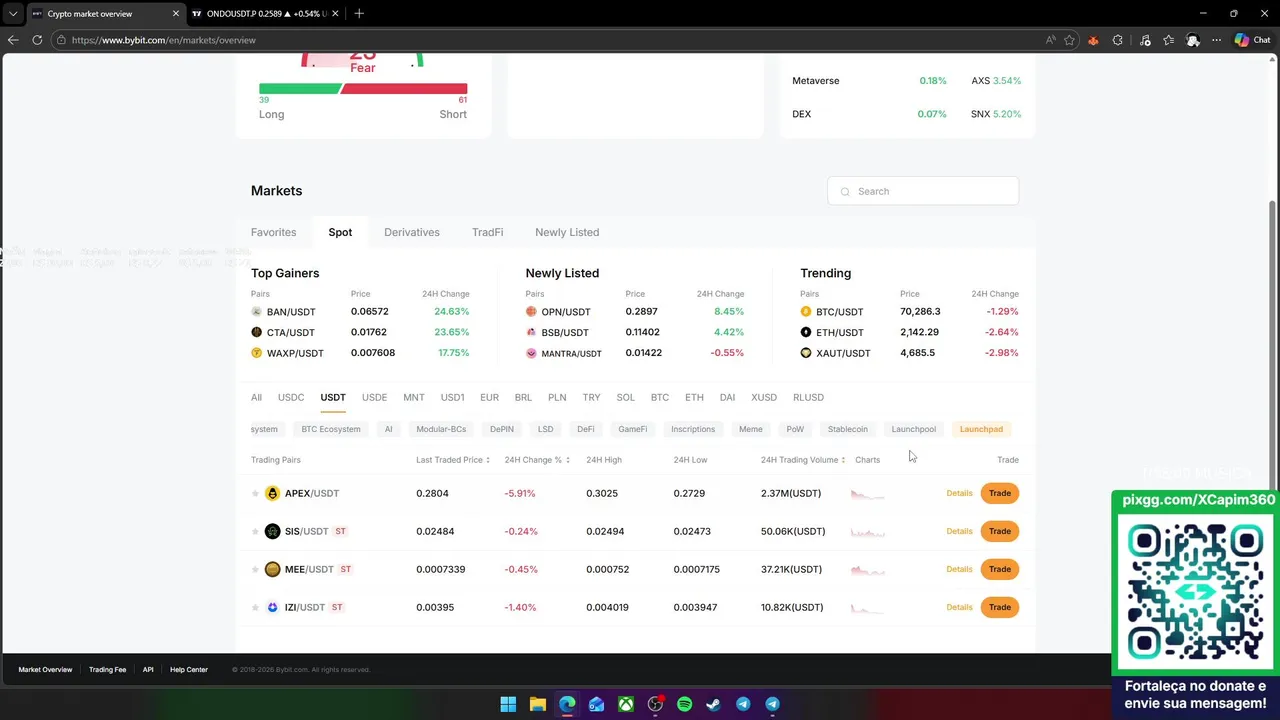Open OBS Studio from the taskbar
This screenshot has width=1280, height=720.
[655, 704]
